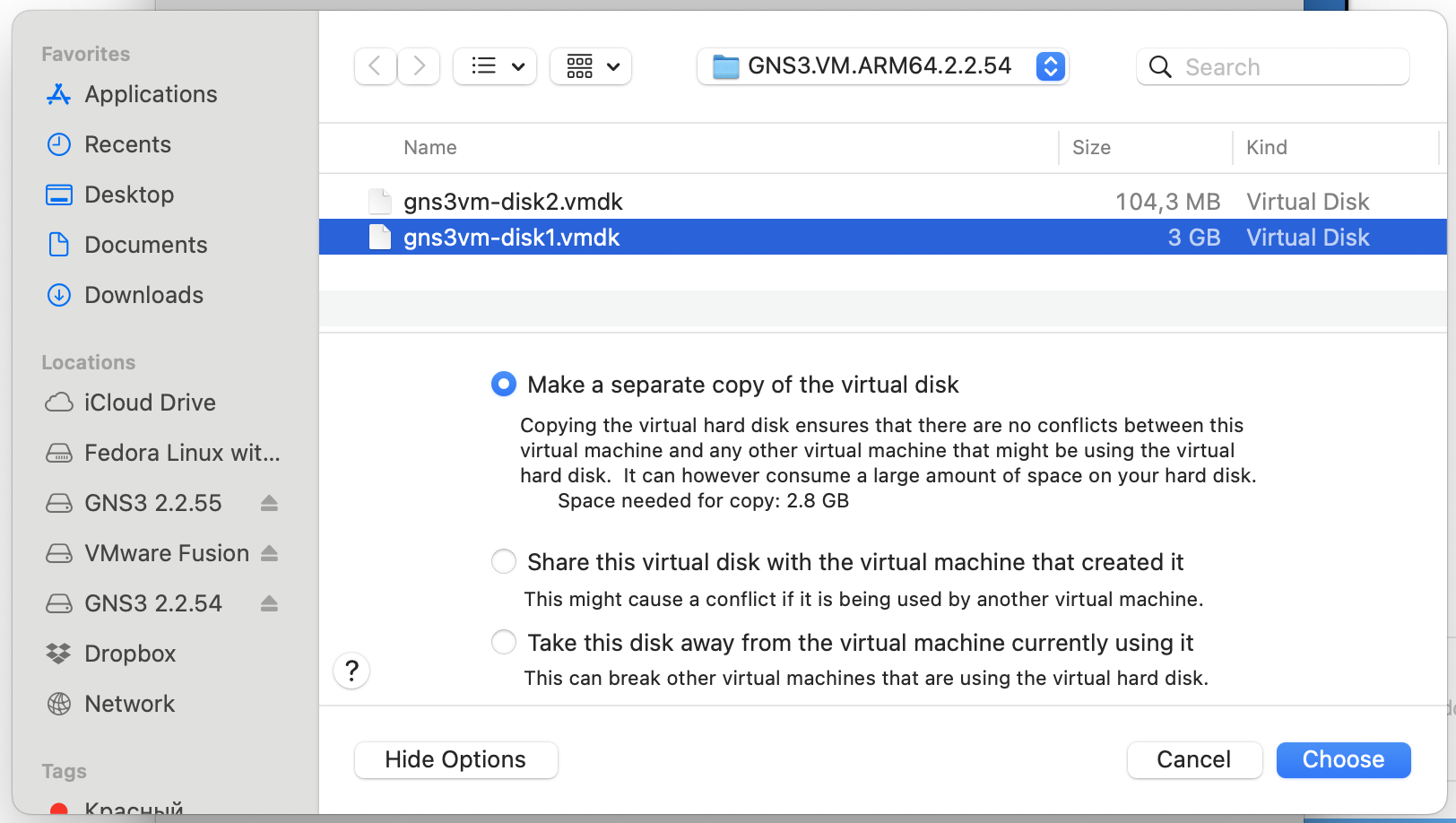The width and height of the screenshot is (1456, 823).
Task: Open Applications in the sidebar
Action: pos(151,94)
